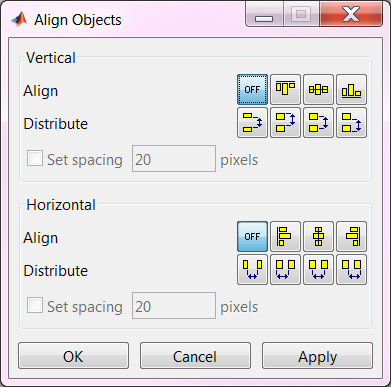The image size is (391, 387).
Task: Pick first horizontal distribute icon
Action: pyautogui.click(x=252, y=269)
